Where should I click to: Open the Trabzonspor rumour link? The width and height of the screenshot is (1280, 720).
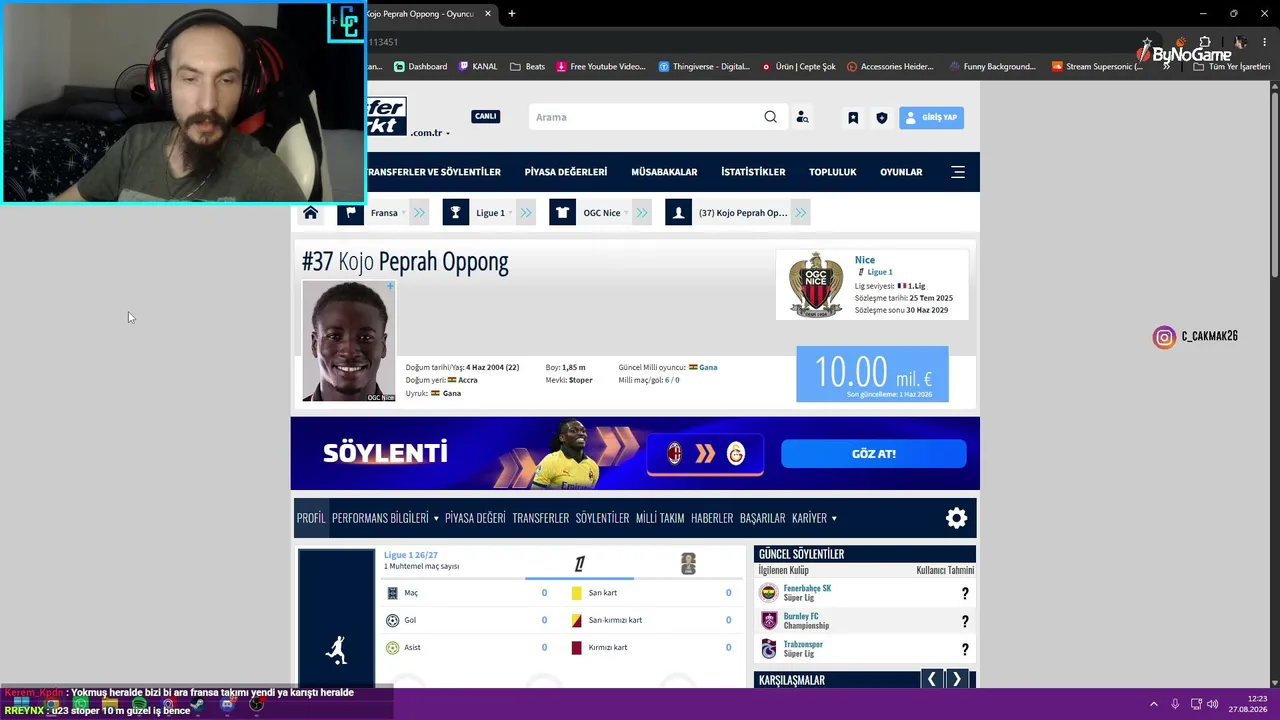tap(803, 644)
